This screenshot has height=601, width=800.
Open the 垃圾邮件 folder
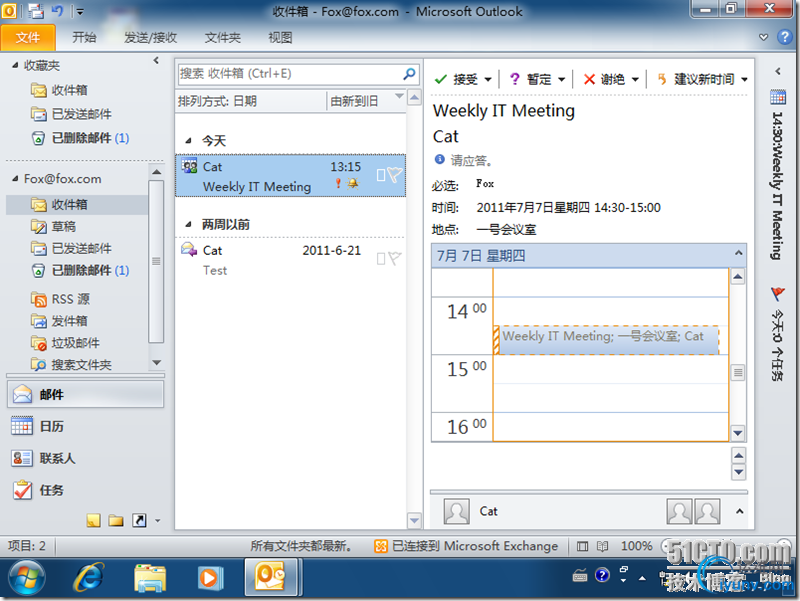pos(65,343)
